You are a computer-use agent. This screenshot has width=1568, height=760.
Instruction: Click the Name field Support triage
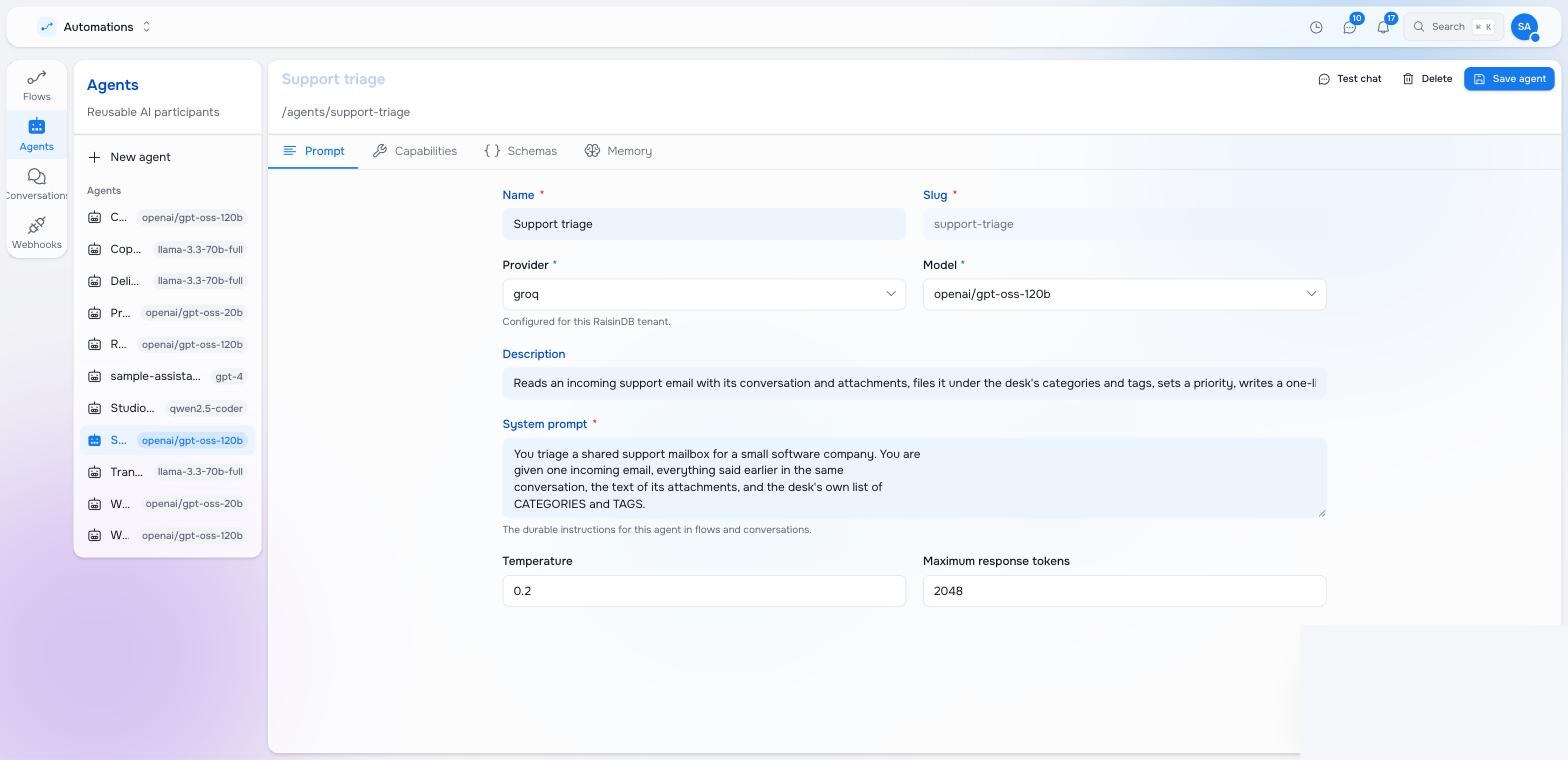(704, 224)
